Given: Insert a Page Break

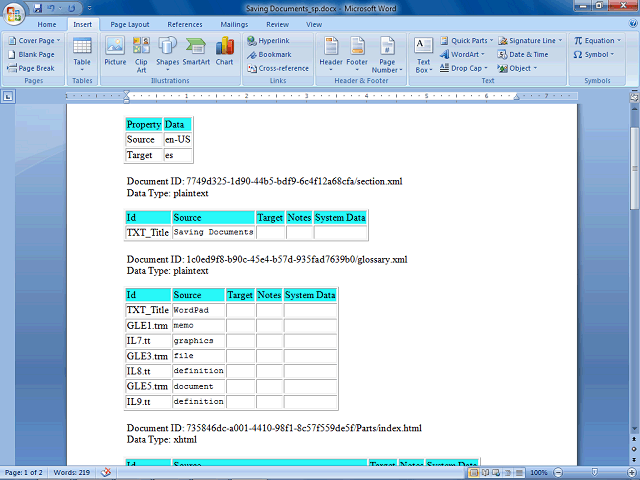Looking at the screenshot, I should tap(31, 68).
